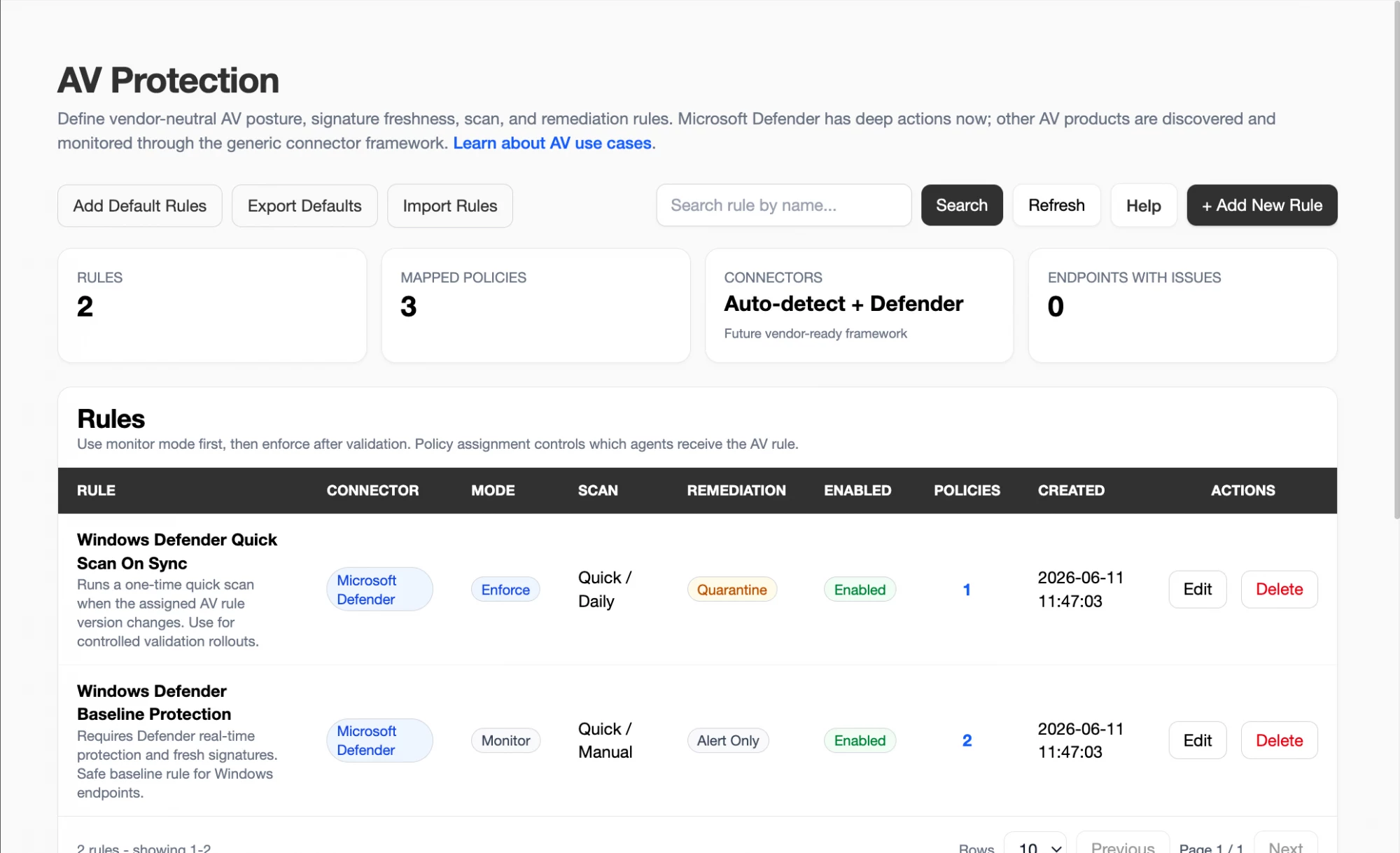Click the Quick / Manual scan cell
Screen dimensions: 1400x853
[x=605, y=740]
